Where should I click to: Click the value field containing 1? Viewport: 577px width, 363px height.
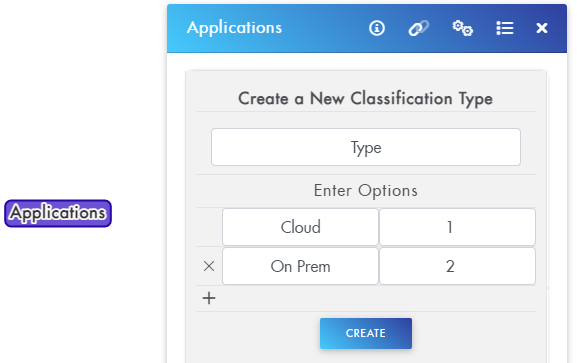(457, 227)
